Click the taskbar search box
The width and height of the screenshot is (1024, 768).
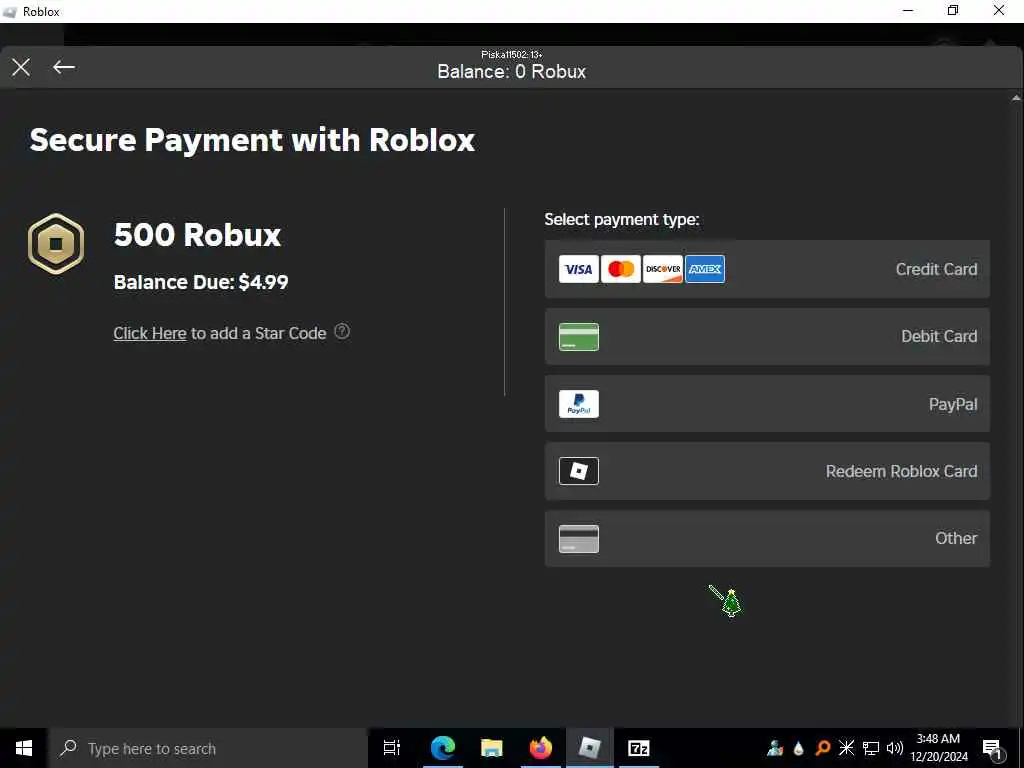(x=208, y=748)
